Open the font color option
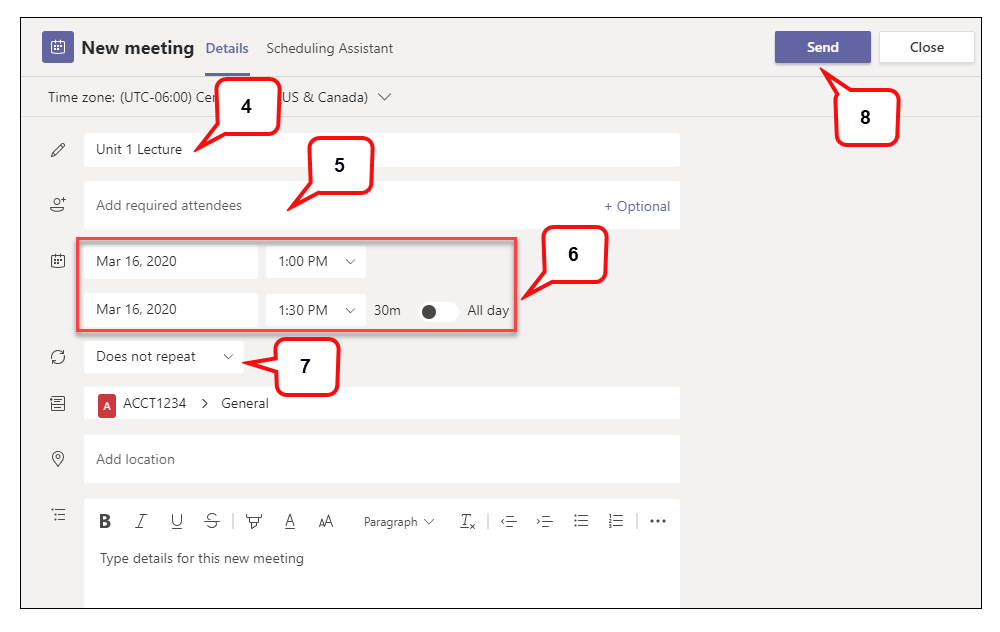The width and height of the screenshot is (1000, 632). click(x=289, y=521)
